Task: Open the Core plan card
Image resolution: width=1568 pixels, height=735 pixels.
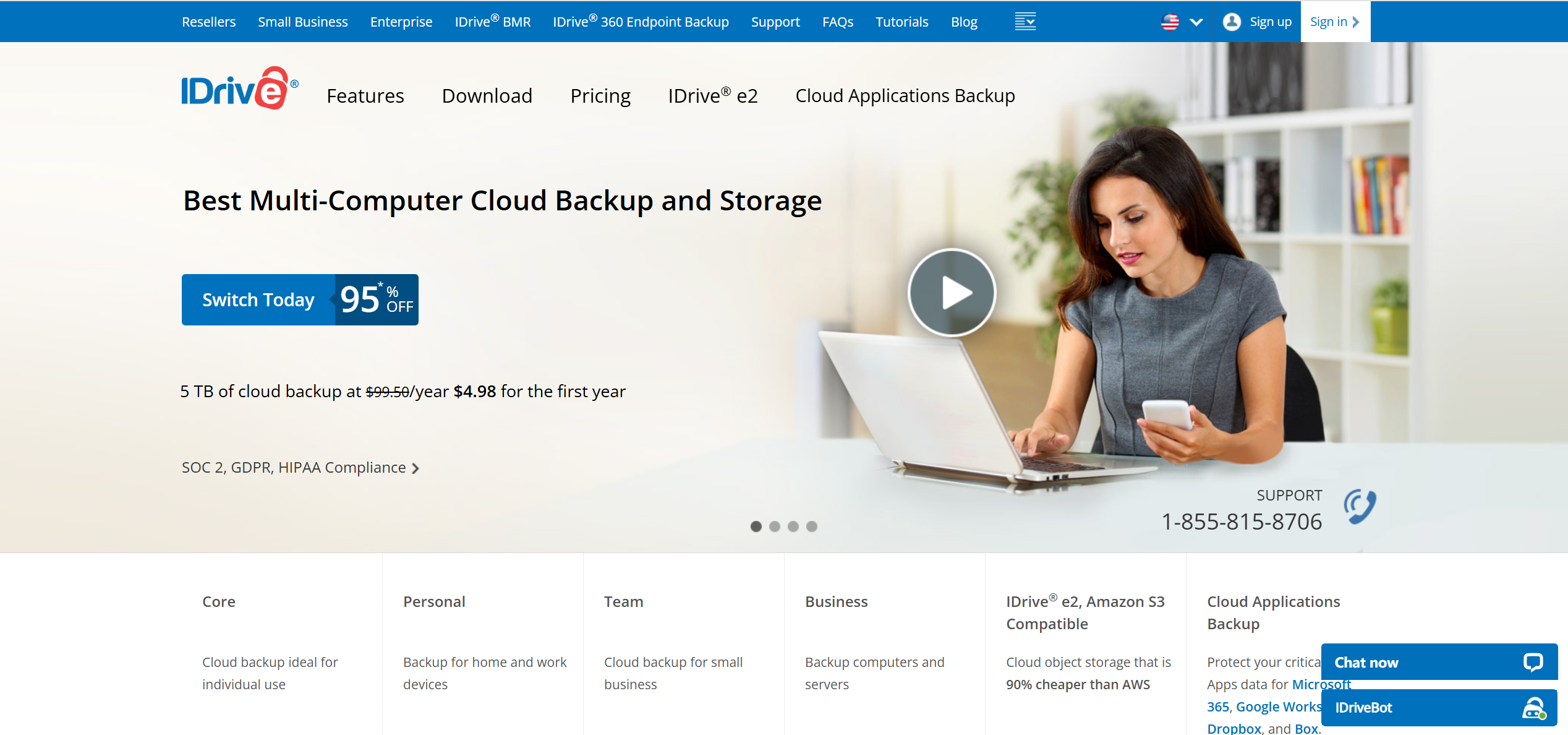Action: point(219,601)
